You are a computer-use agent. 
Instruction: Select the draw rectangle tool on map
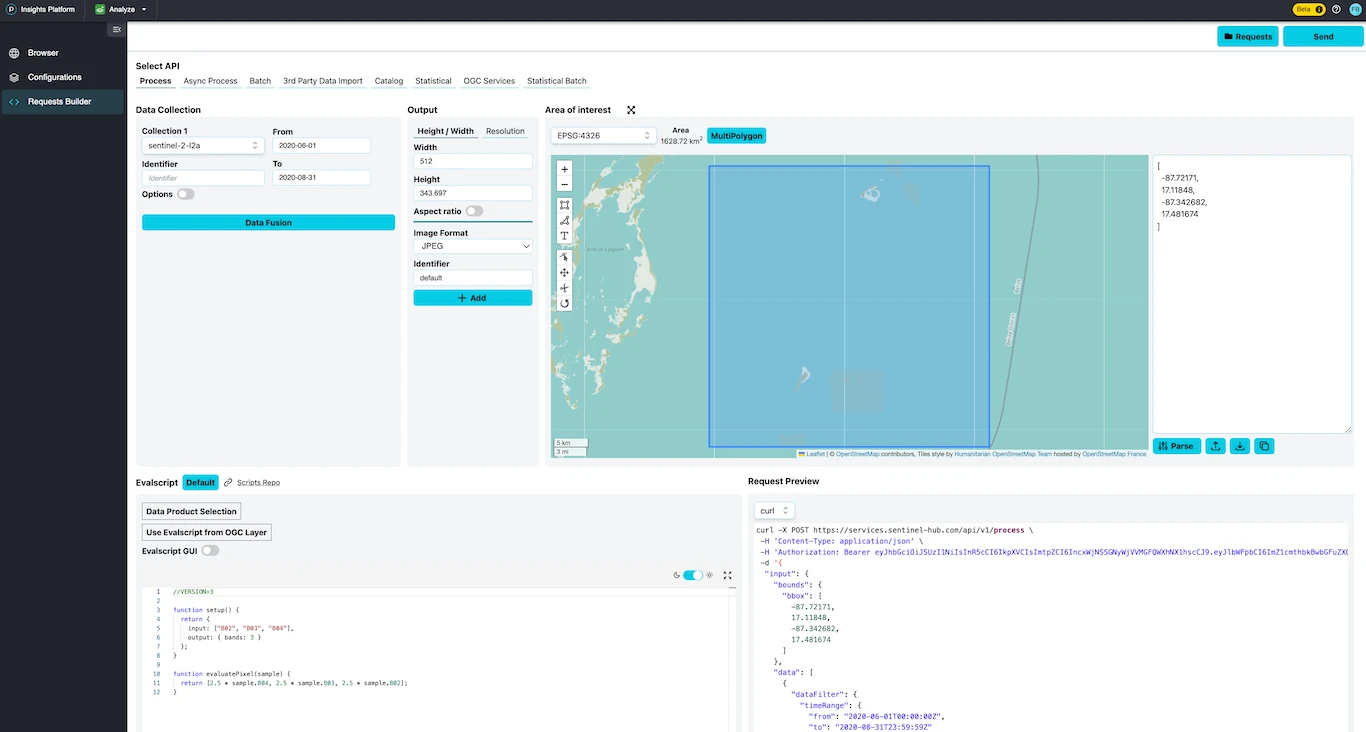click(564, 204)
